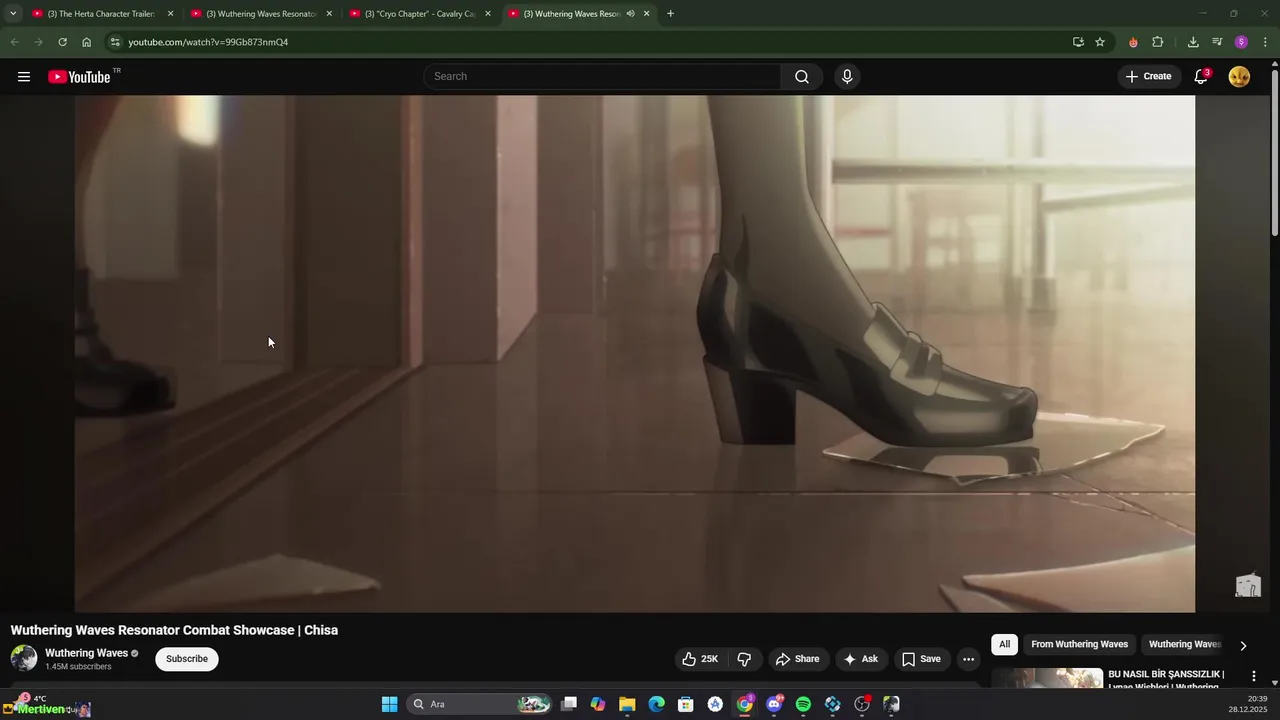
Task: Click the 1.45M subscribers text
Action: (x=78, y=667)
